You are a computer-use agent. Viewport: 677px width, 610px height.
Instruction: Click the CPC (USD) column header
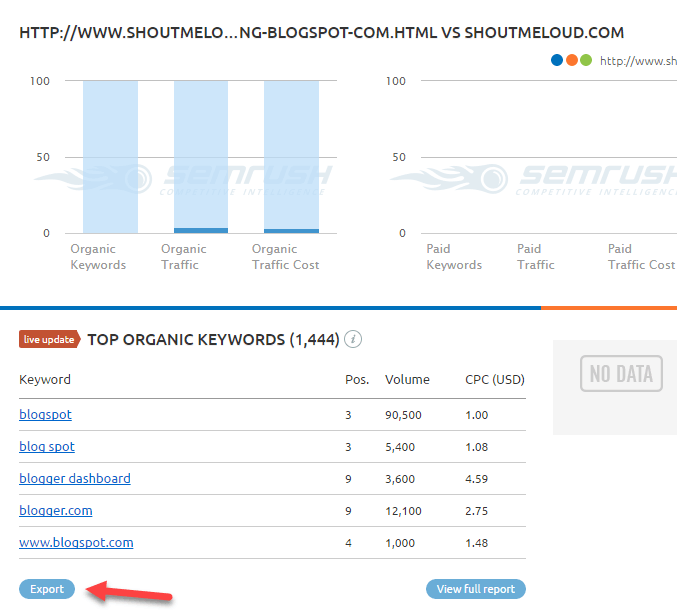coord(495,379)
